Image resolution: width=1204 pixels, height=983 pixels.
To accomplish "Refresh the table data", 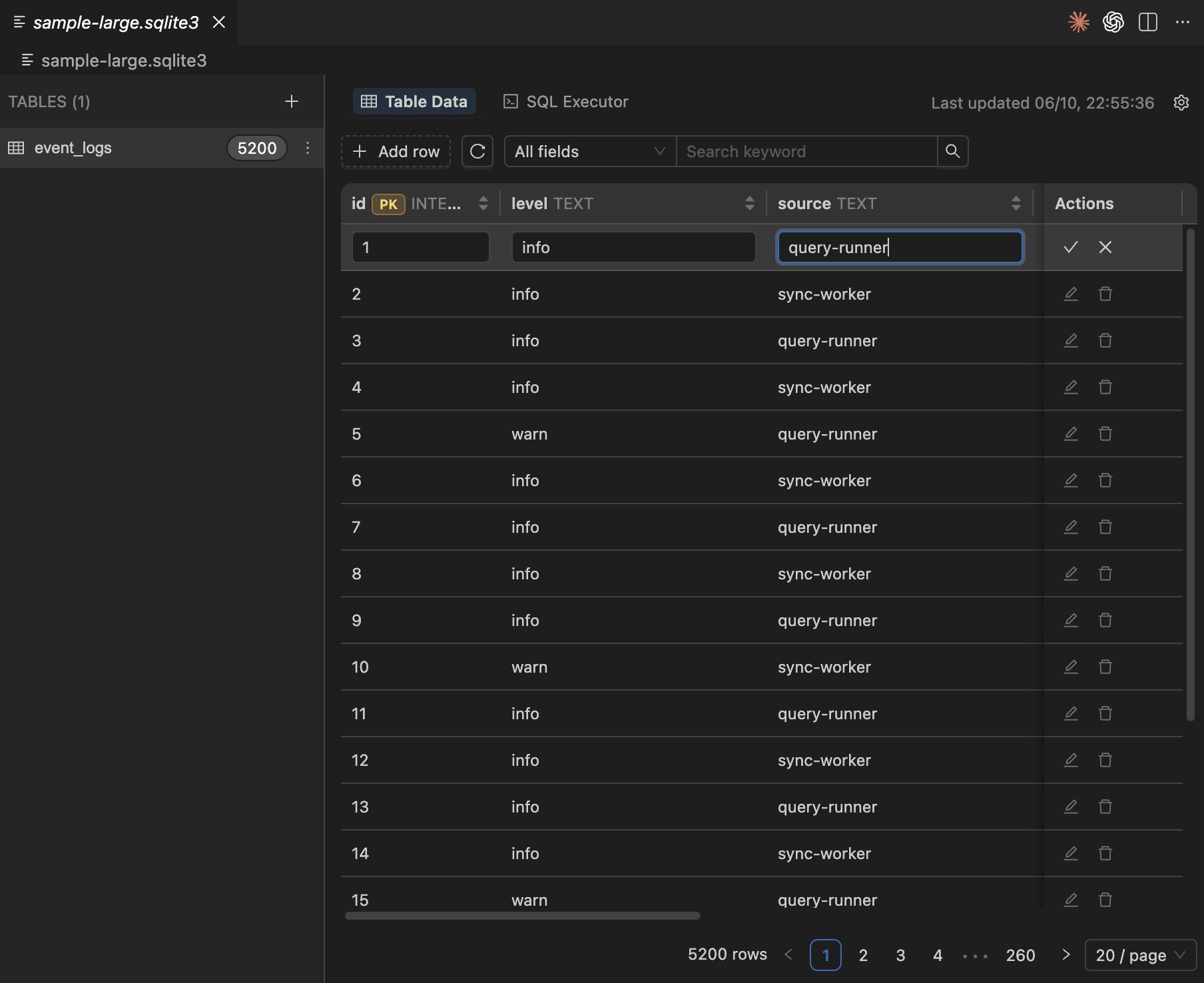I will 477,151.
